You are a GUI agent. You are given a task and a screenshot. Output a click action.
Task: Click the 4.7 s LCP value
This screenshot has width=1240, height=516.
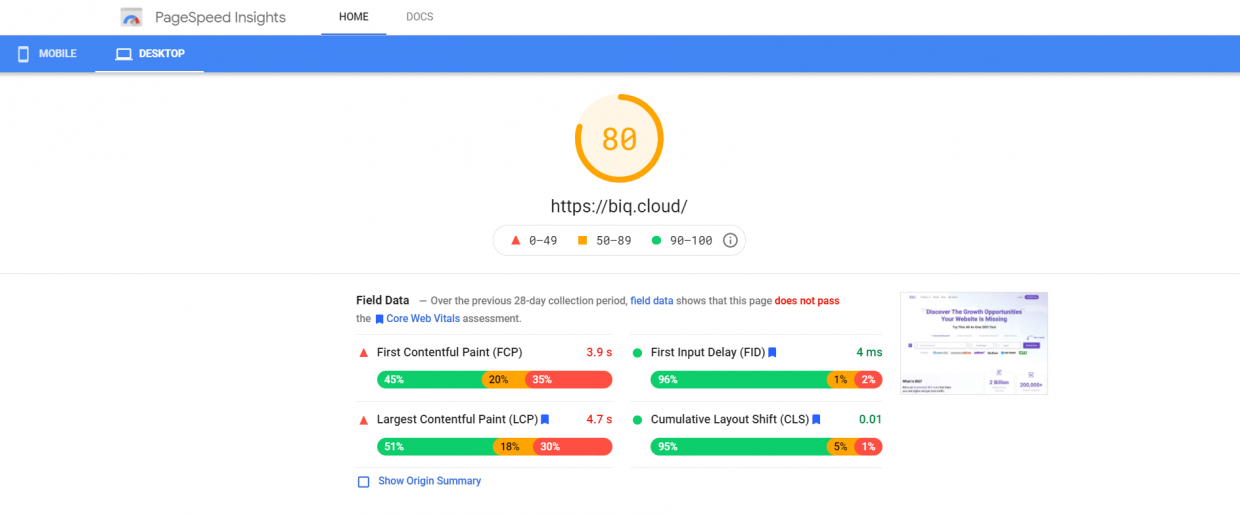tap(599, 420)
